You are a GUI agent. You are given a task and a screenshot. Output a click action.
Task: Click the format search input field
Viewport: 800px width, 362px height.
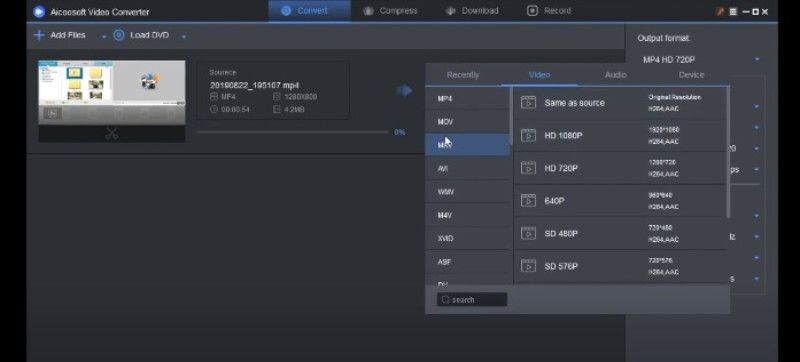click(x=472, y=300)
